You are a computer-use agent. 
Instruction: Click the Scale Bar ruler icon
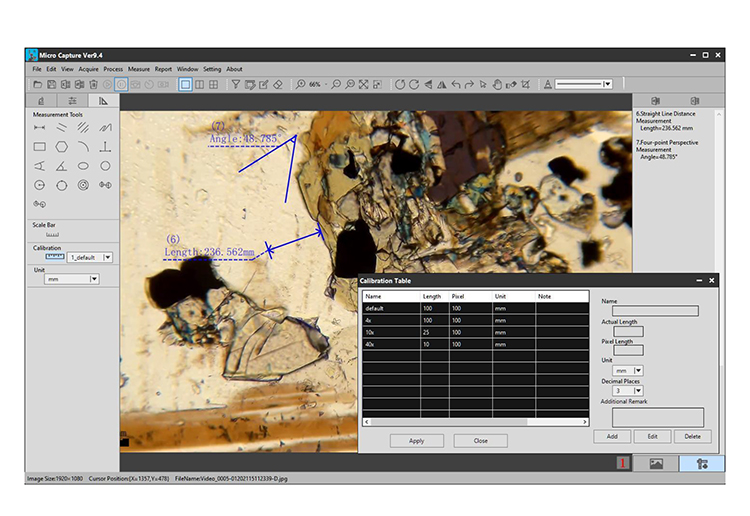[52, 235]
